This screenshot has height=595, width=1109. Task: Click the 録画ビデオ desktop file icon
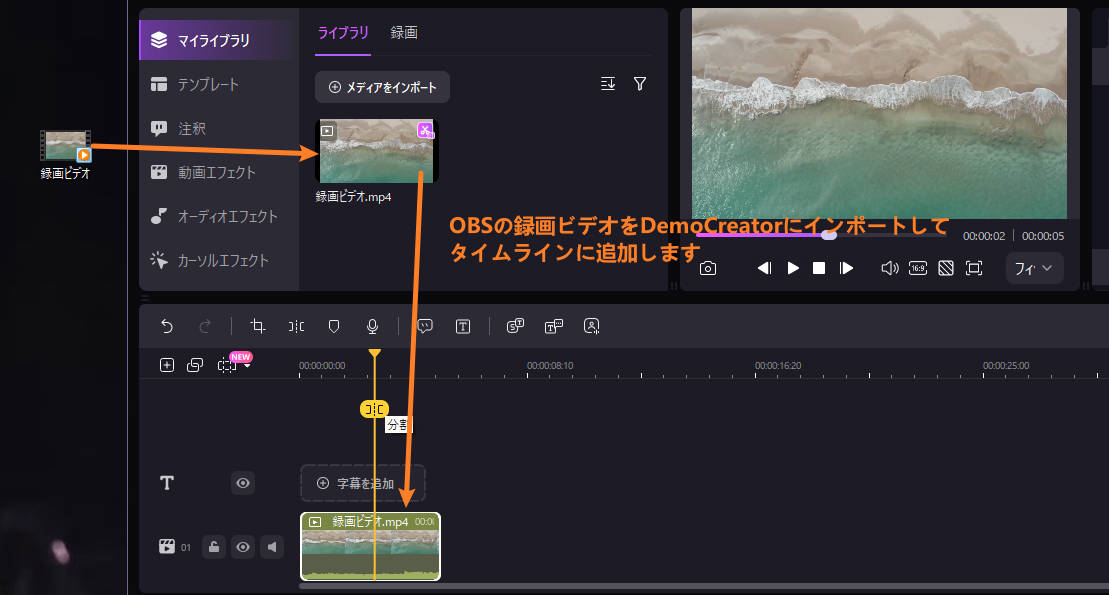coord(65,146)
